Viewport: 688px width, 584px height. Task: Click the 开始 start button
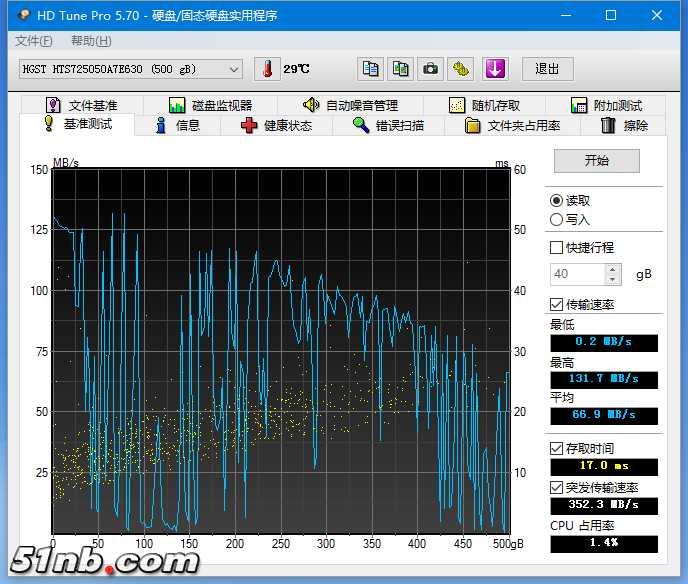click(596, 160)
